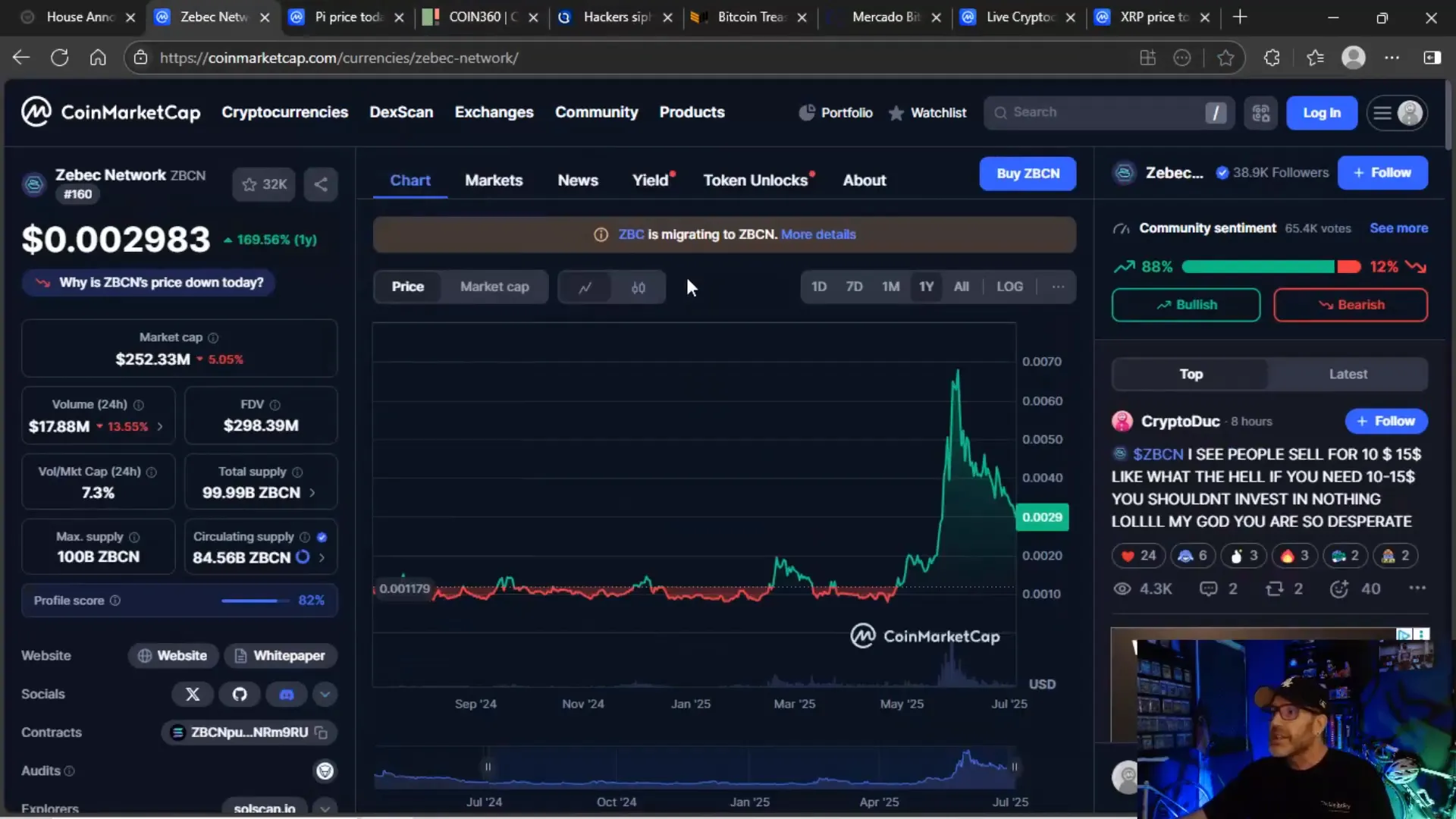Viewport: 1456px width, 819px height.
Task: Select line chart type
Action: (x=585, y=287)
